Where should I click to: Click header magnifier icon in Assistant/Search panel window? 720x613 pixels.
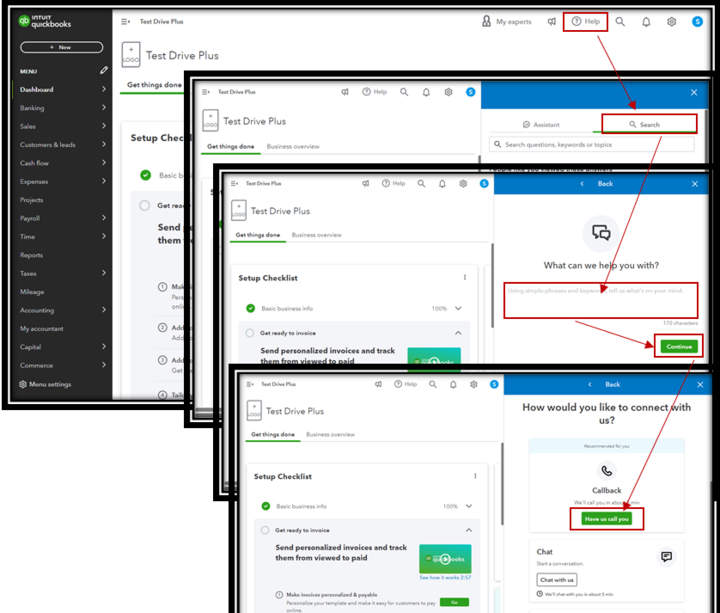(x=404, y=92)
